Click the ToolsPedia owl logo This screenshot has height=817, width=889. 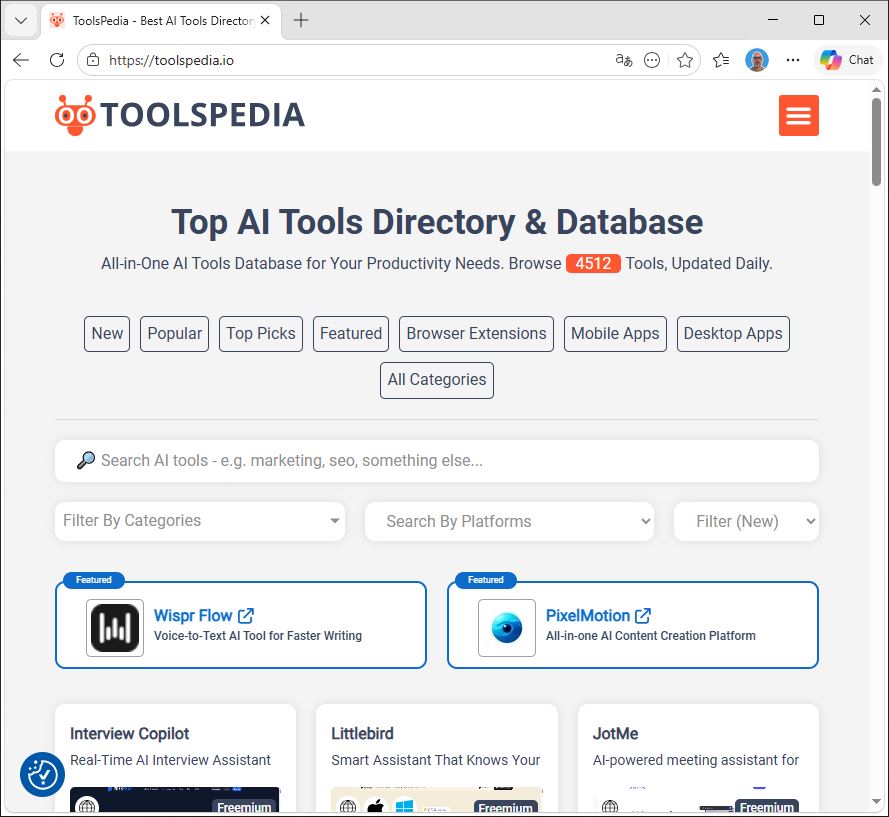[75, 115]
